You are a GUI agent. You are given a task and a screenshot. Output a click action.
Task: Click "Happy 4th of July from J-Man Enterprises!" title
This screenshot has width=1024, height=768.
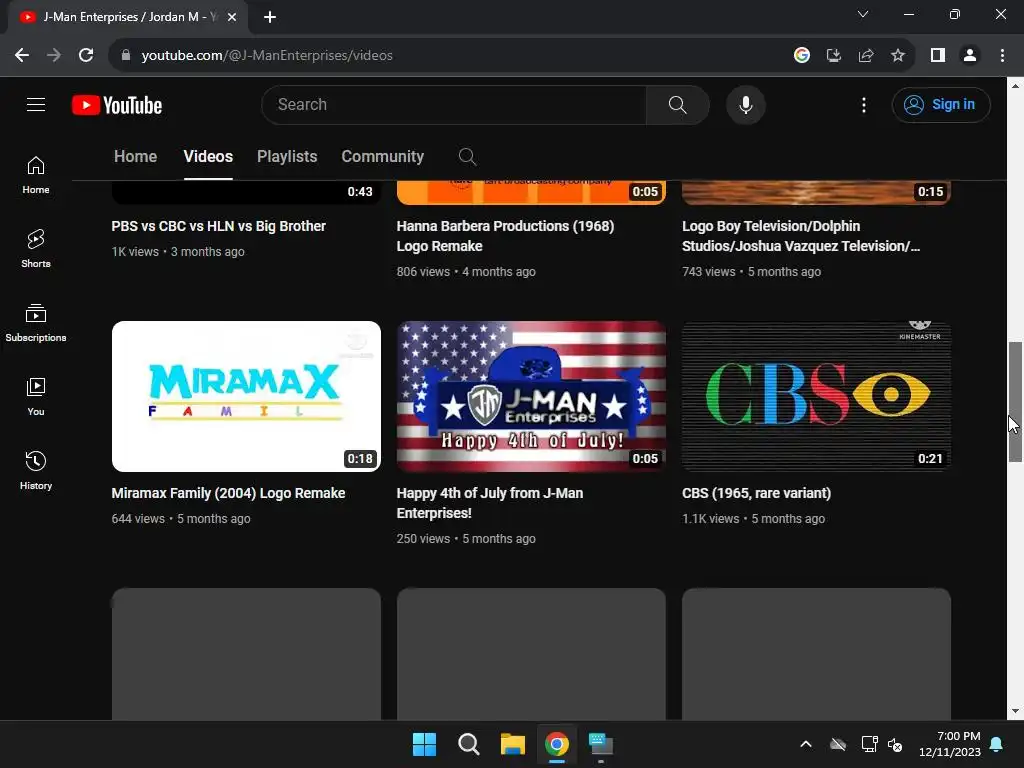click(x=490, y=503)
